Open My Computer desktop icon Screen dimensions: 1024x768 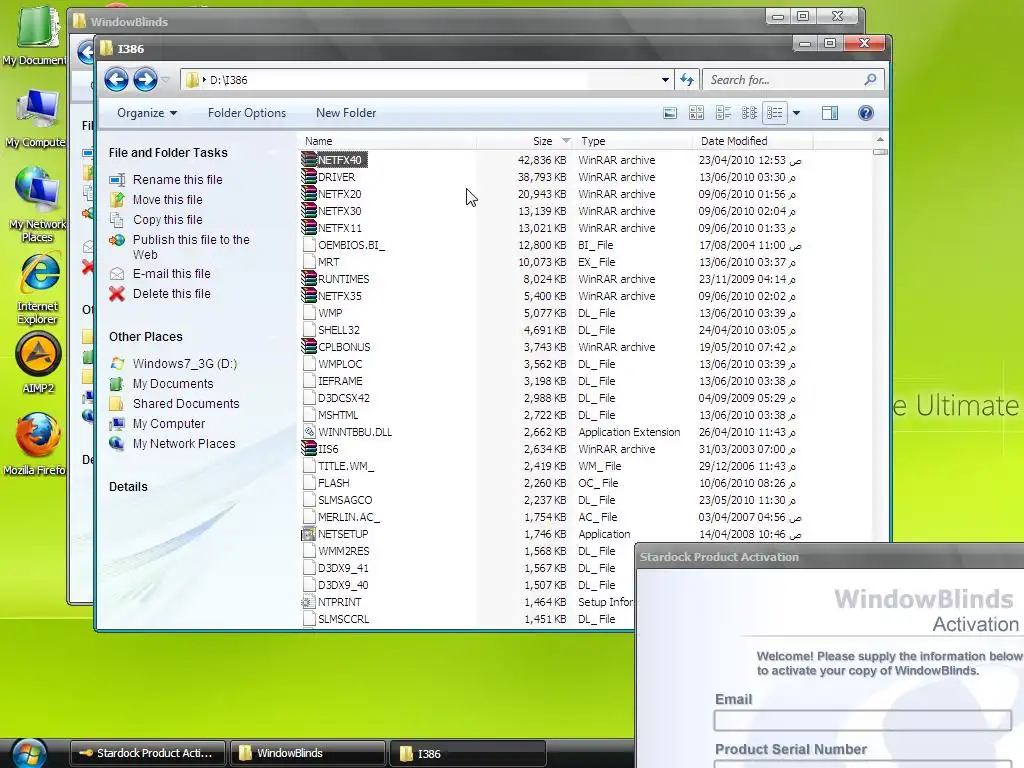point(36,118)
